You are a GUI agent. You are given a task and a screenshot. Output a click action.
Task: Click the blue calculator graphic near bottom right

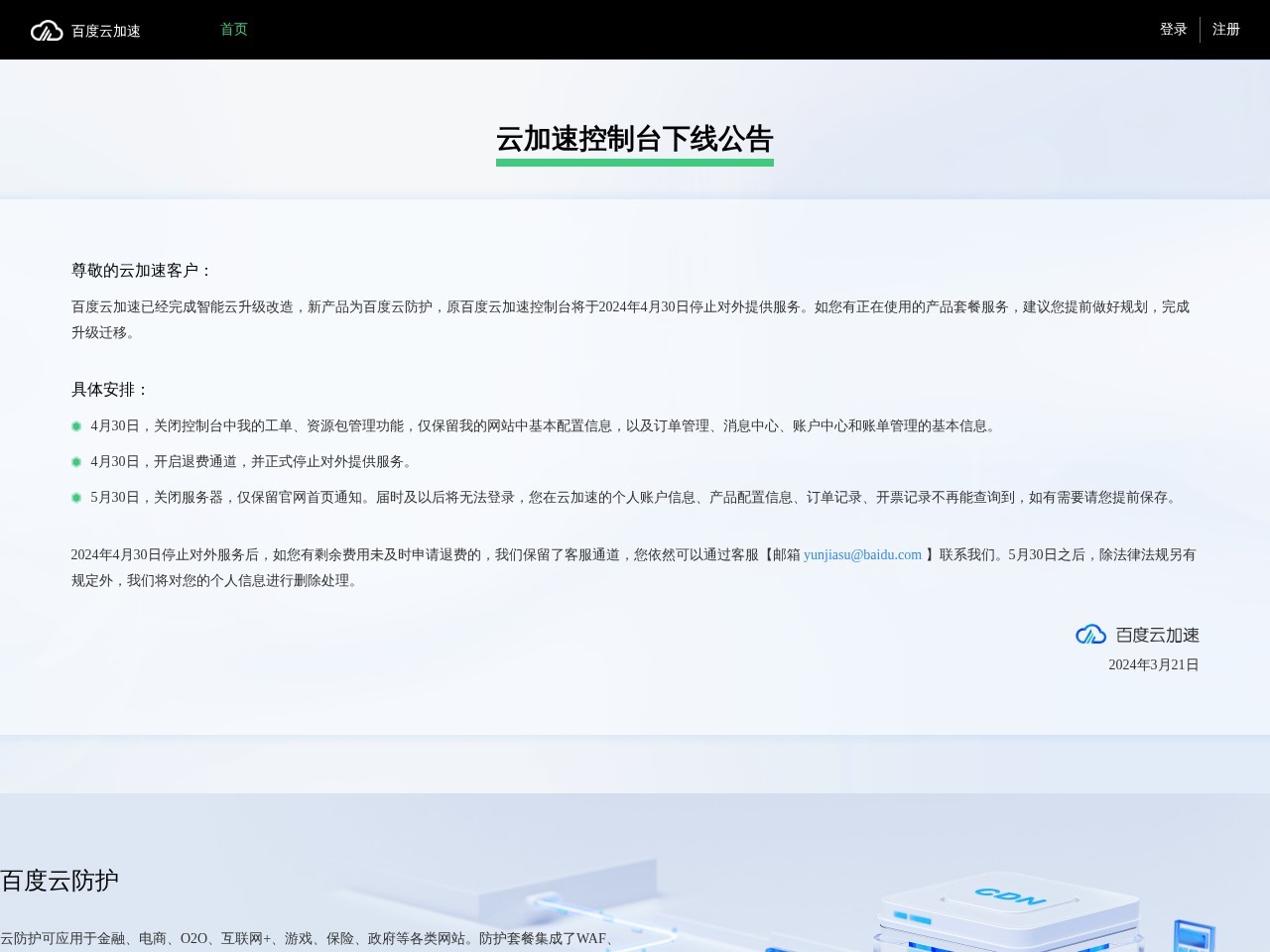tap(1196, 937)
